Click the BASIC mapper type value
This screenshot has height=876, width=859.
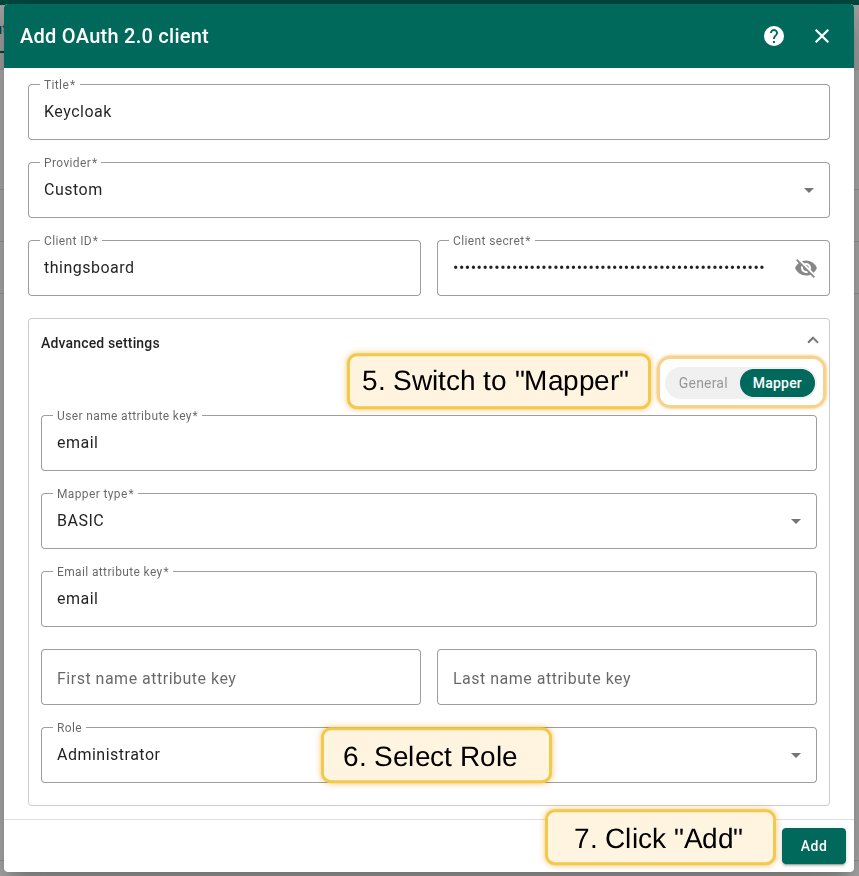80,521
